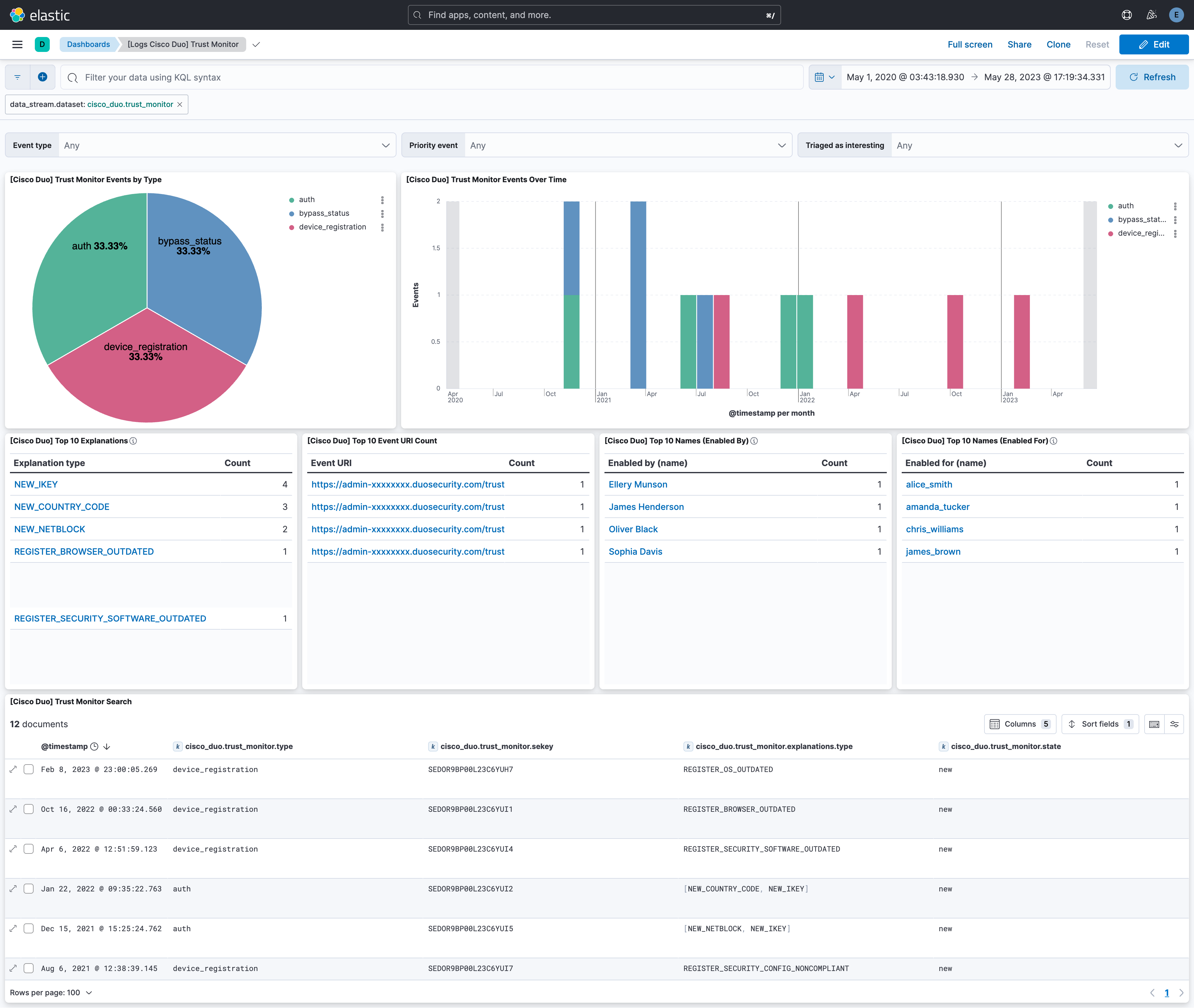Click the Refresh button
The image size is (1194, 1008).
[1152, 76]
